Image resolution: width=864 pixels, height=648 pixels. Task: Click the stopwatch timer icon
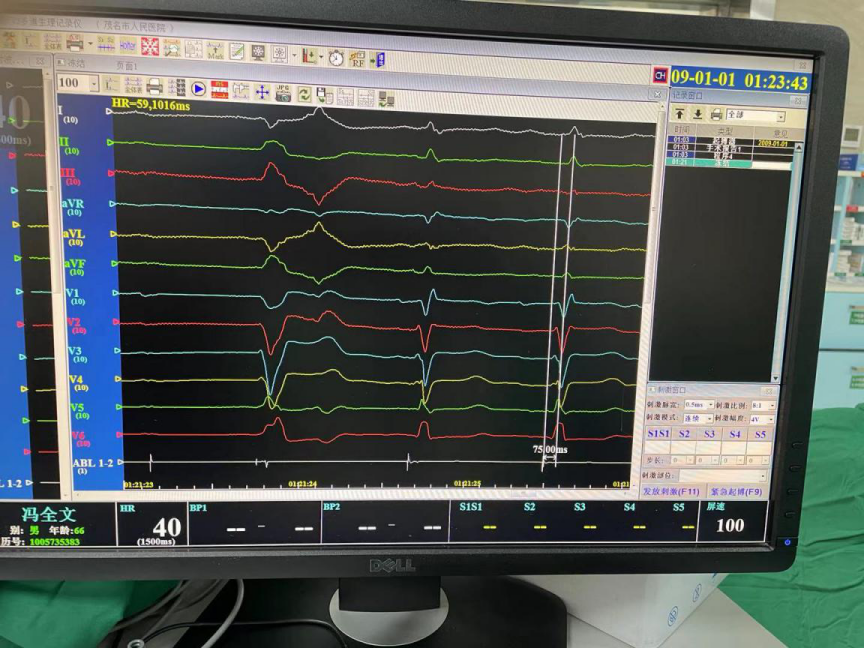335,58
